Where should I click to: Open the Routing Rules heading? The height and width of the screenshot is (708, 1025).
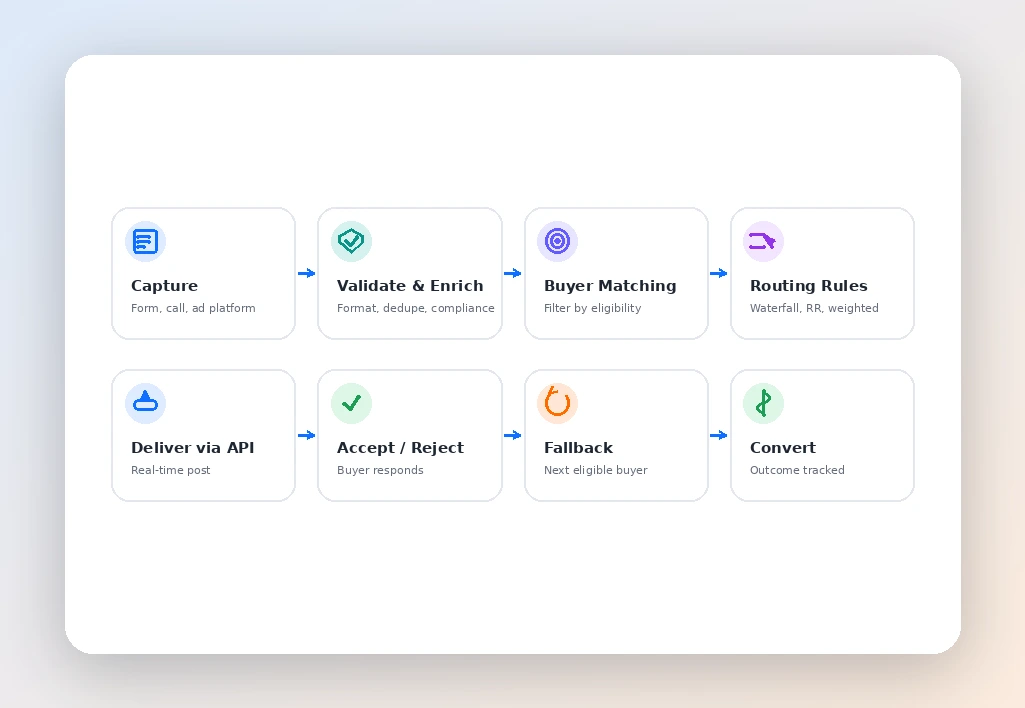[x=809, y=286]
